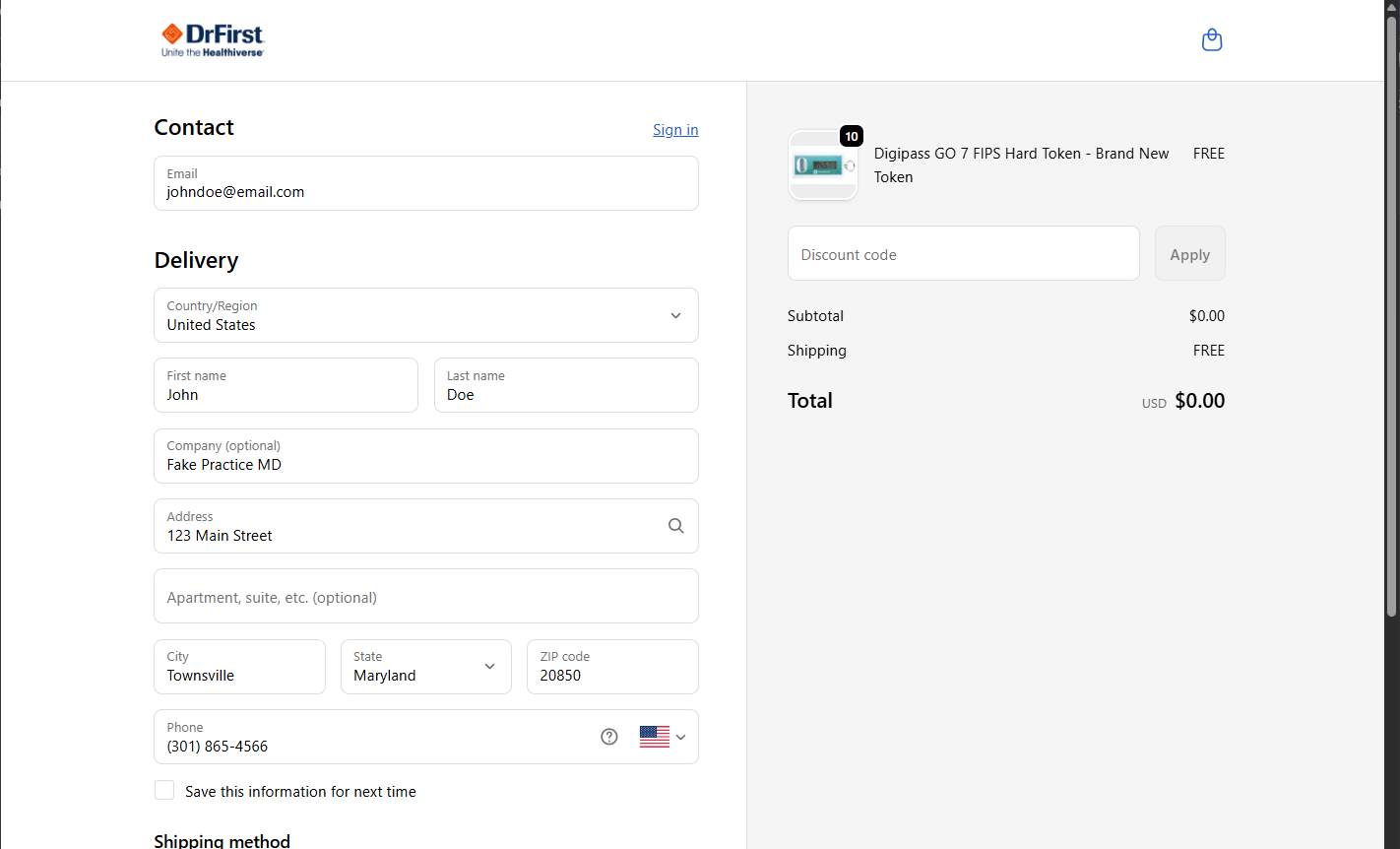Viewport: 1400px width, 849px height.
Task: Expand the State dropdown showing Maryland
Action: click(425, 667)
